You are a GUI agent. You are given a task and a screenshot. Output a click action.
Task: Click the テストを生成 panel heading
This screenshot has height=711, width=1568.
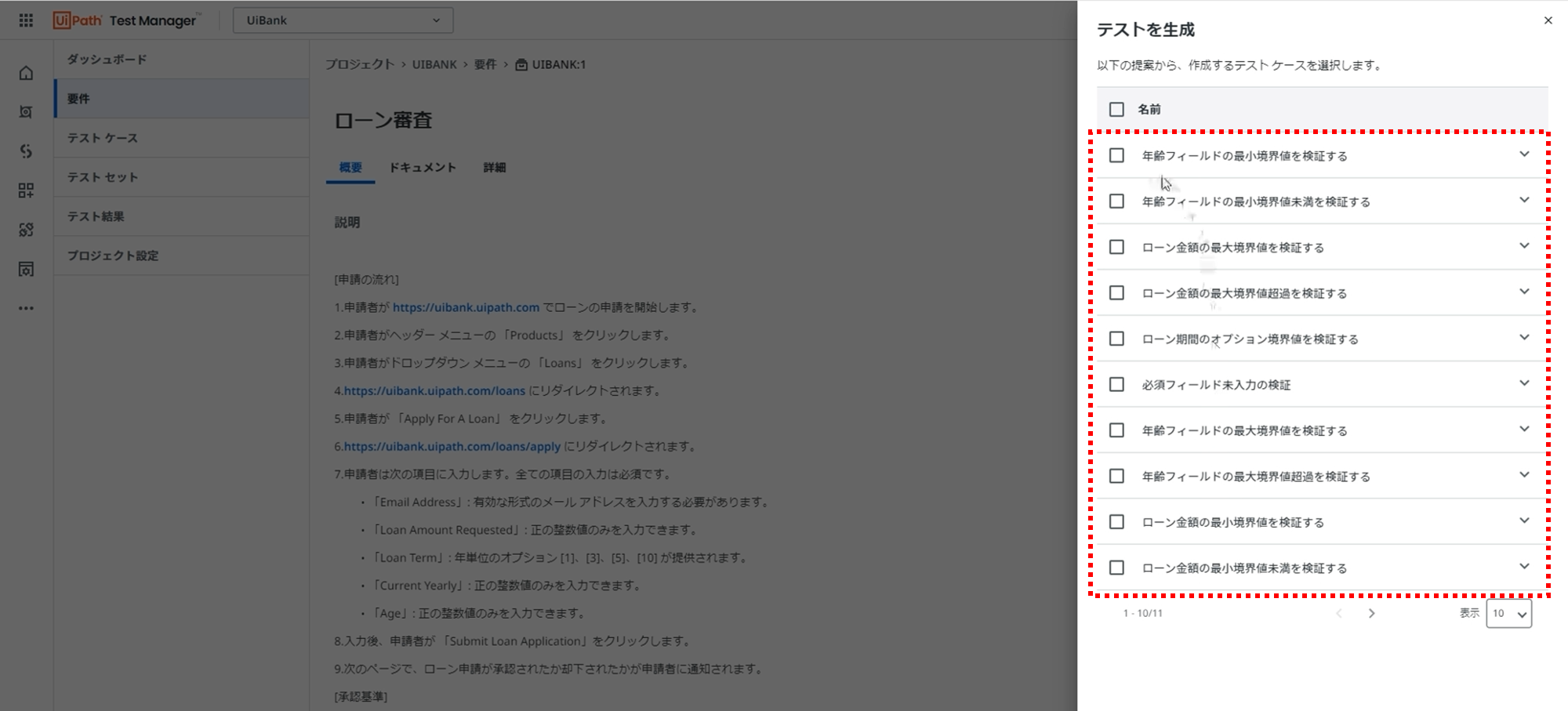point(1145,30)
